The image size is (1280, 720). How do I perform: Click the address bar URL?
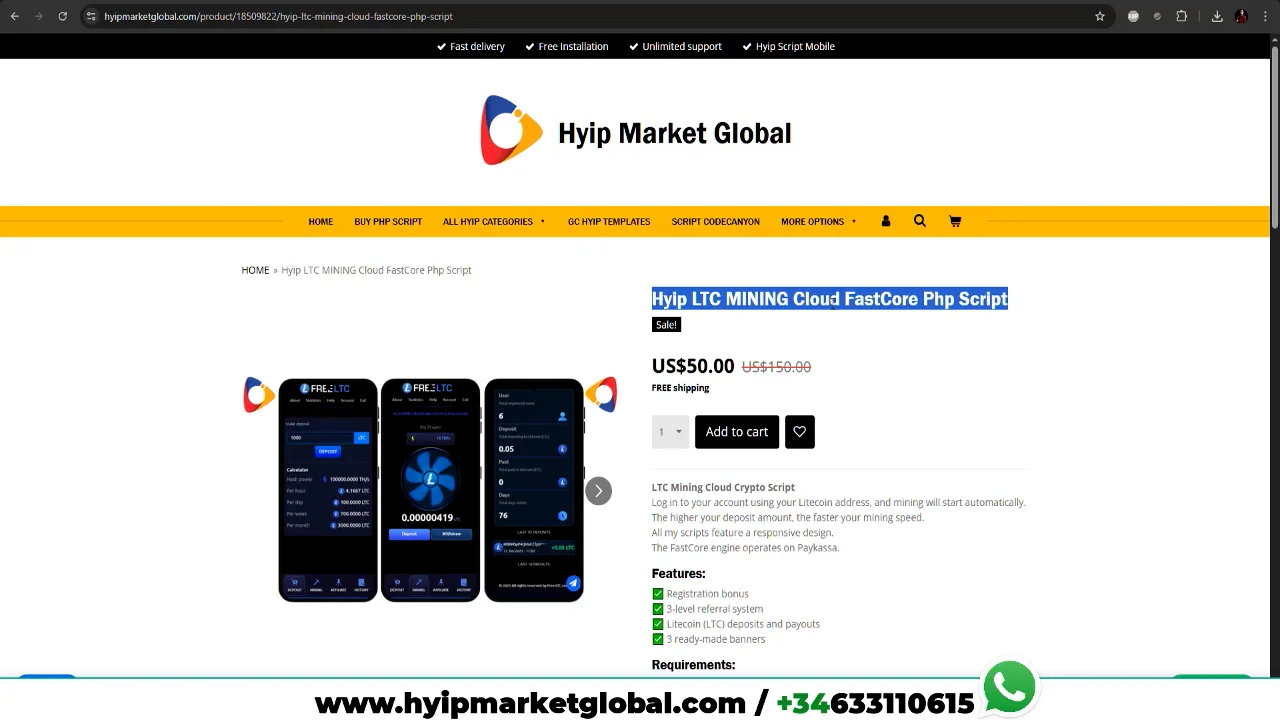tap(279, 16)
